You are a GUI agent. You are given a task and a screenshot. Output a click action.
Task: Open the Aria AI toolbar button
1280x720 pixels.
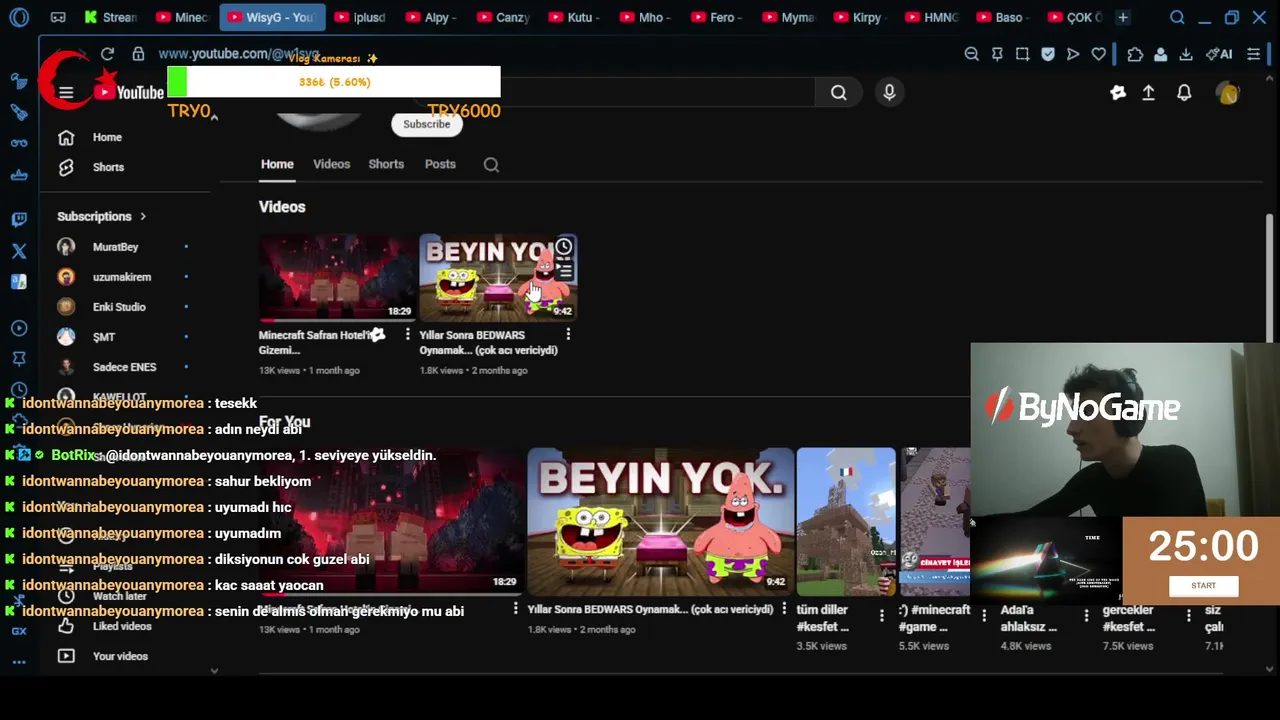click(x=1219, y=54)
